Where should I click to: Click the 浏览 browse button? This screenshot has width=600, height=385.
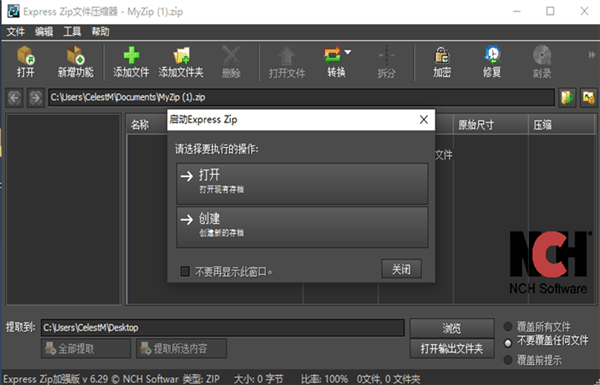[452, 328]
